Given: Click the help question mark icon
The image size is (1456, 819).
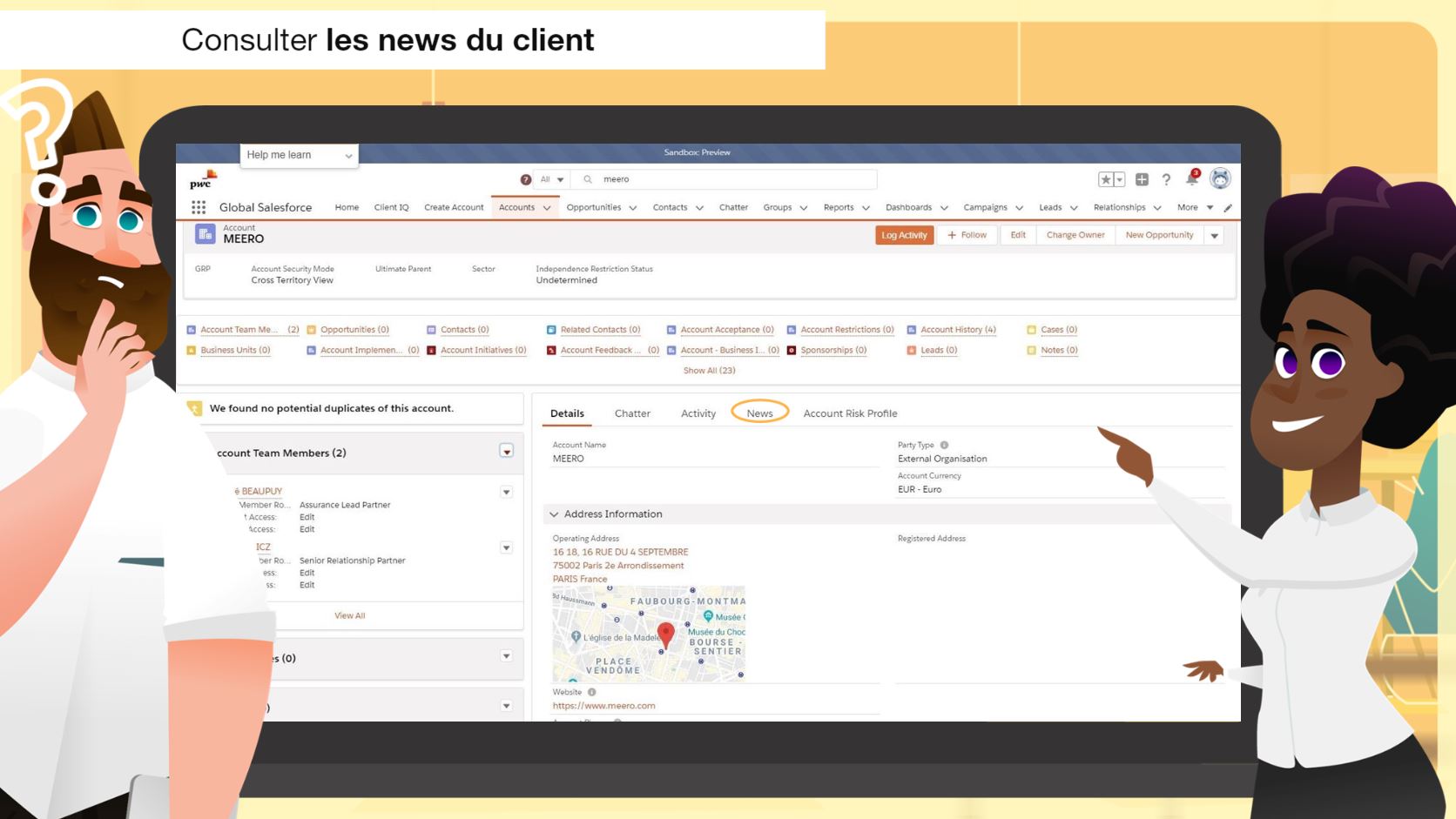Looking at the screenshot, I should (x=1166, y=180).
